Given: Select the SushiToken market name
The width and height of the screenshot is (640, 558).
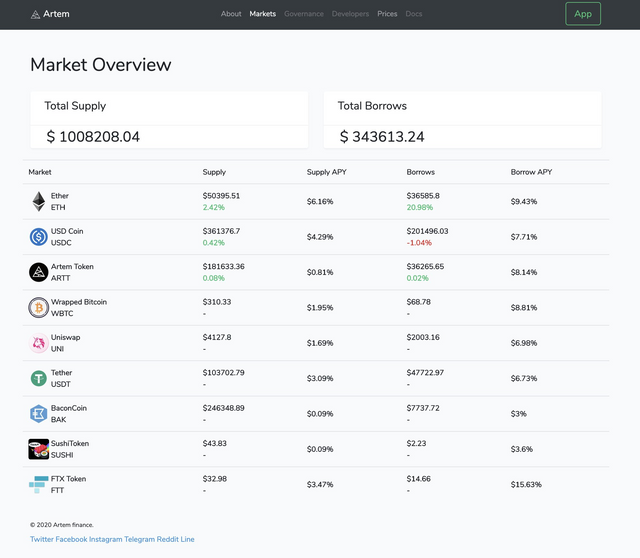Looking at the screenshot, I should [x=70, y=444].
